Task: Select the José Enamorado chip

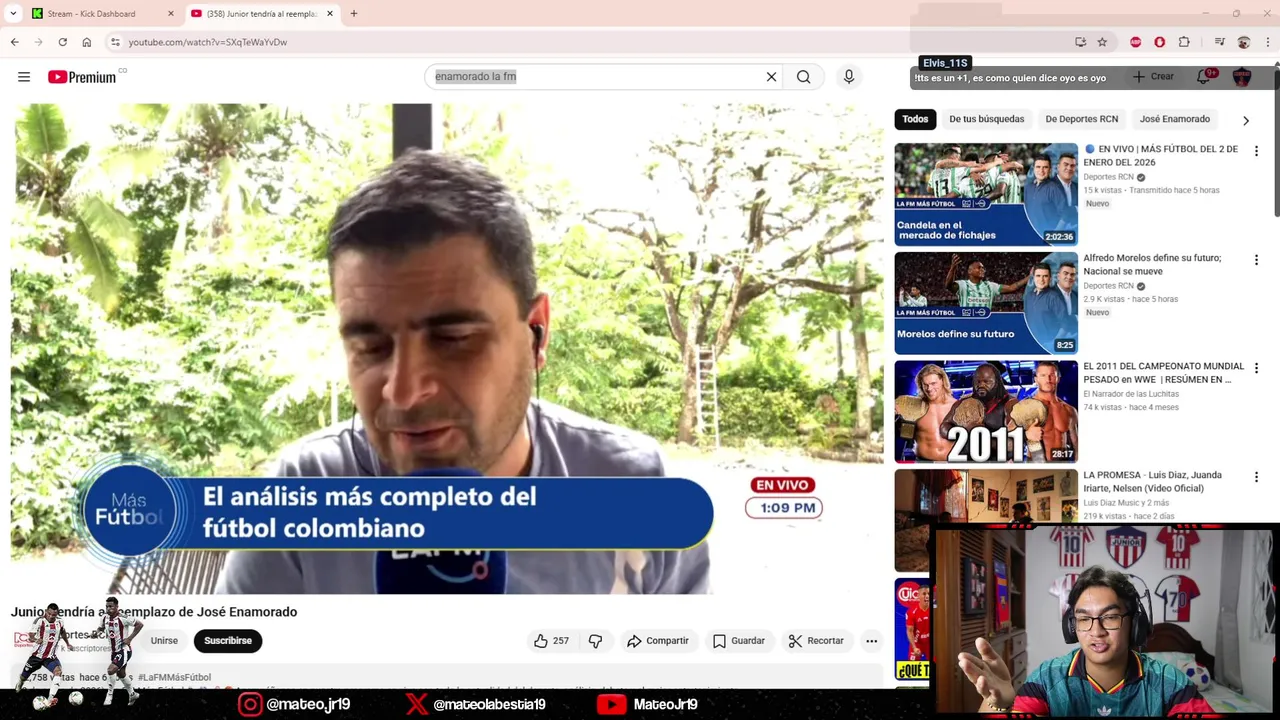Action: (x=1175, y=119)
